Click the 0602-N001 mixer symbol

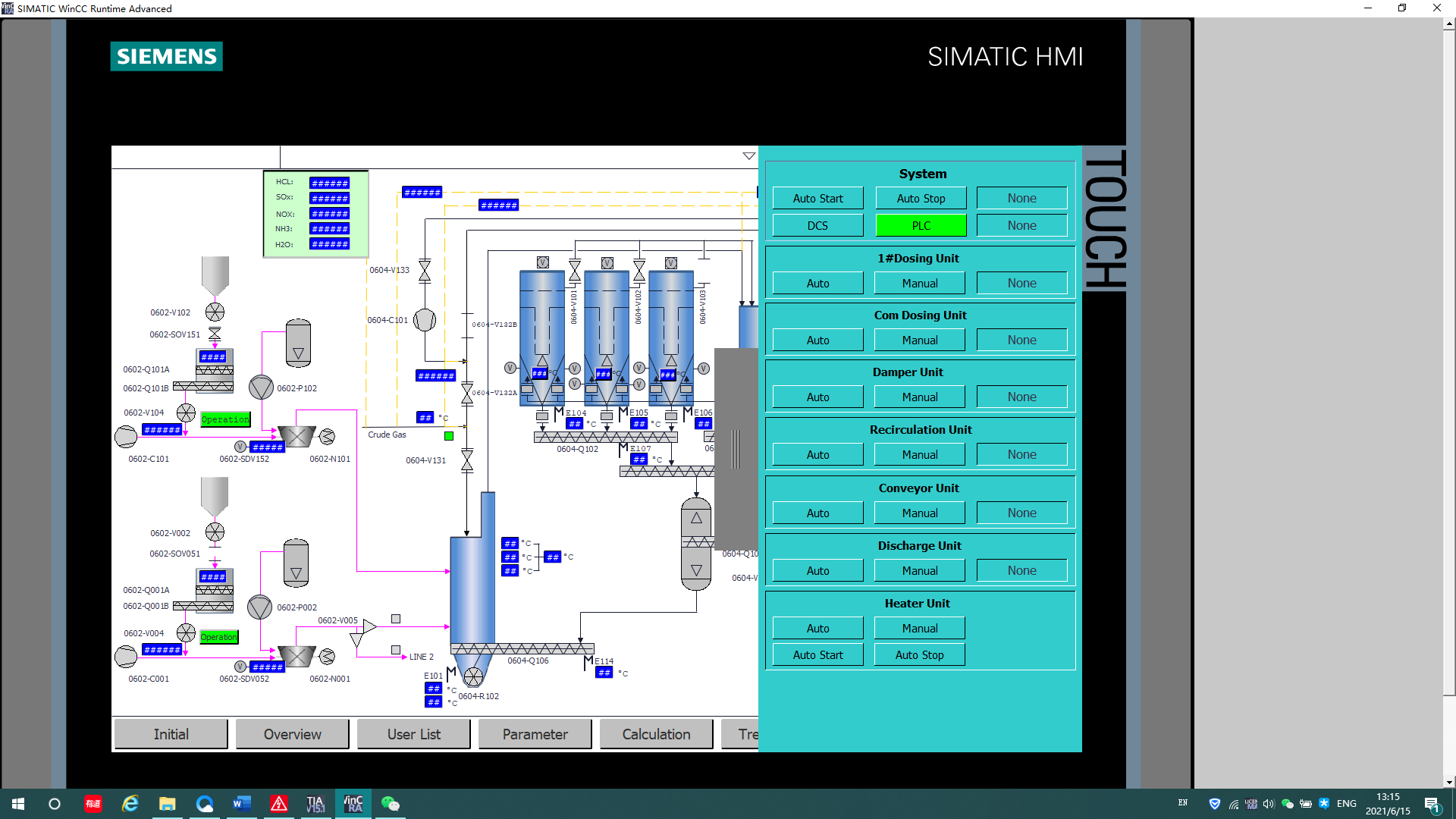(327, 656)
